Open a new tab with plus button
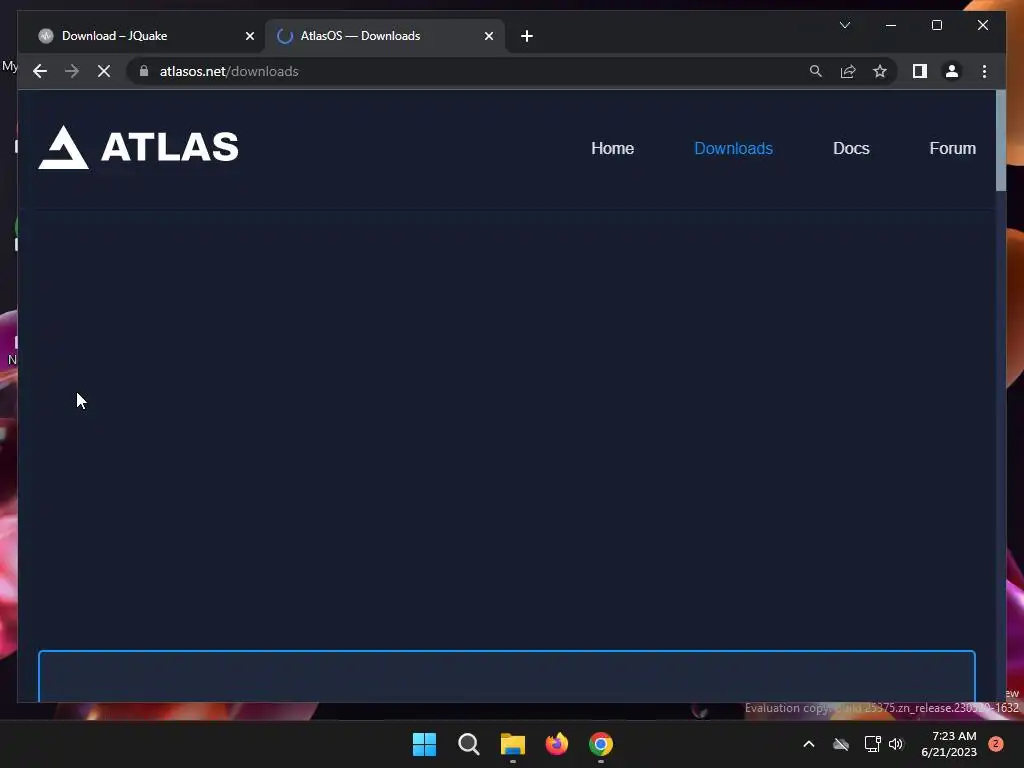 [527, 36]
